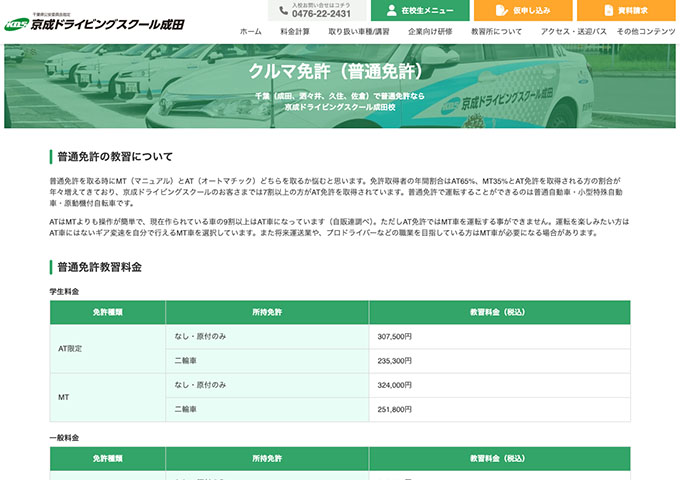This screenshot has width=680, height=480.
Task: Click the heading 普通免許教習料金
Action: click(x=99, y=267)
